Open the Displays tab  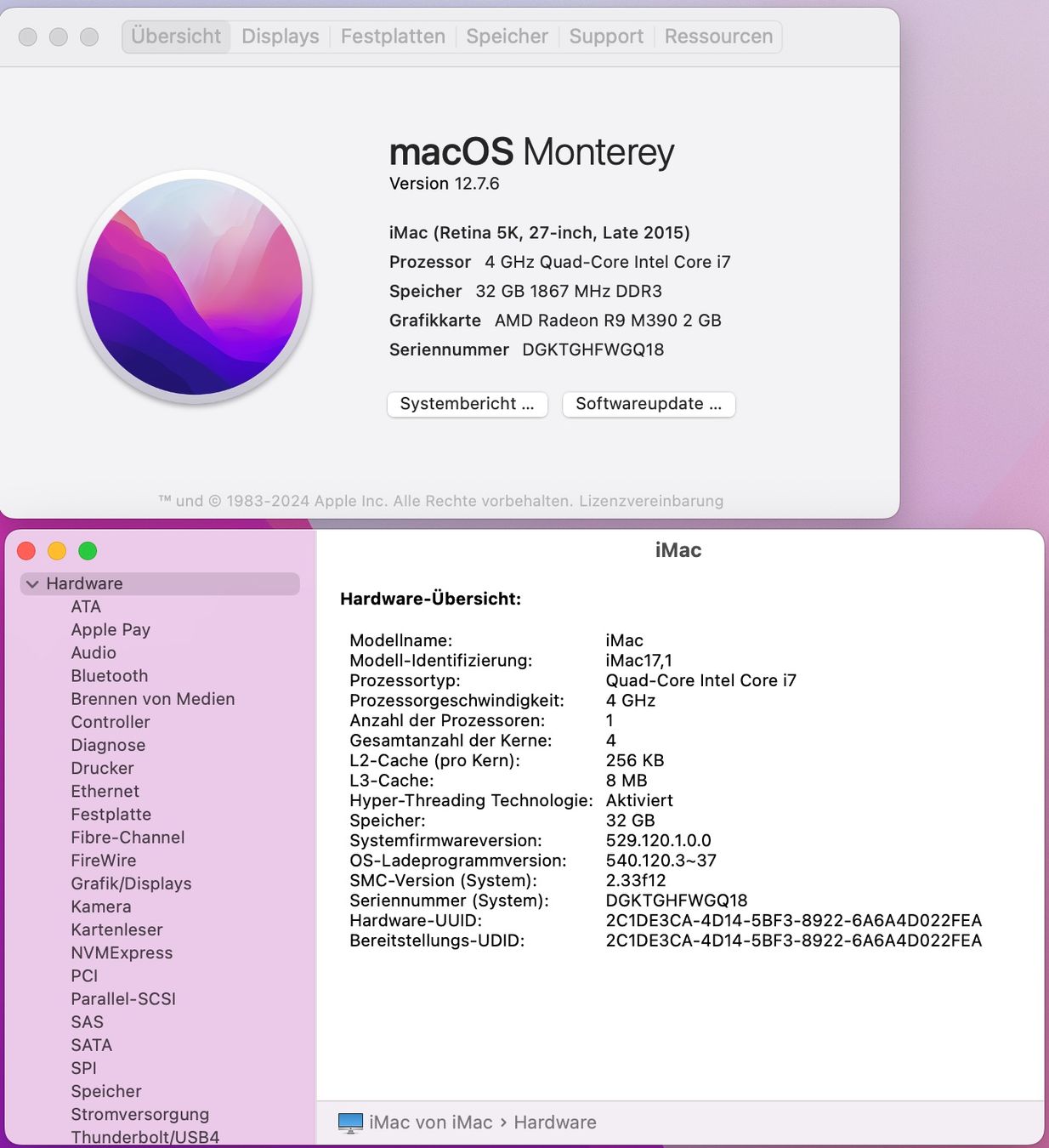(280, 37)
